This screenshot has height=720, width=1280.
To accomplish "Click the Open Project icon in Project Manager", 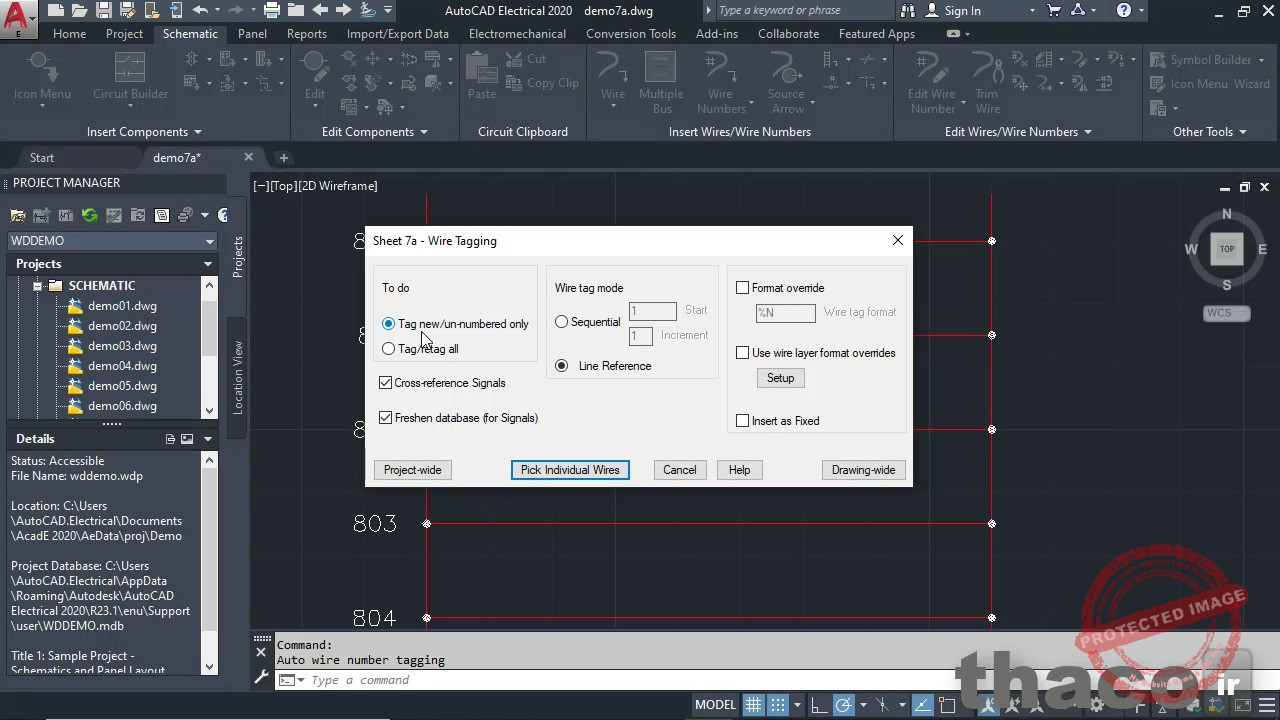I will pos(18,215).
